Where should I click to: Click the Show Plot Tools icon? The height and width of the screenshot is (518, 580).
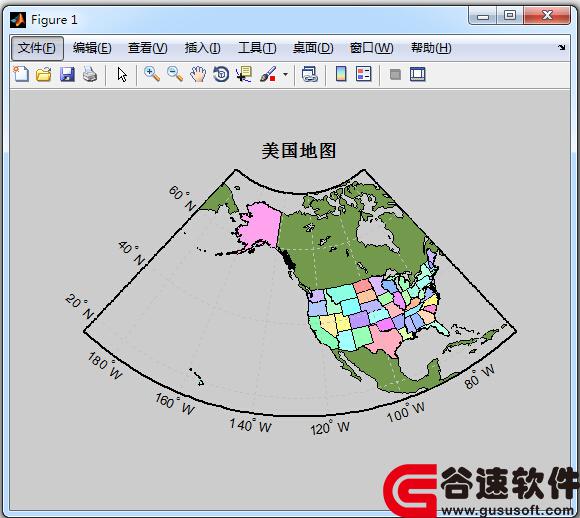pyautogui.click(x=418, y=74)
